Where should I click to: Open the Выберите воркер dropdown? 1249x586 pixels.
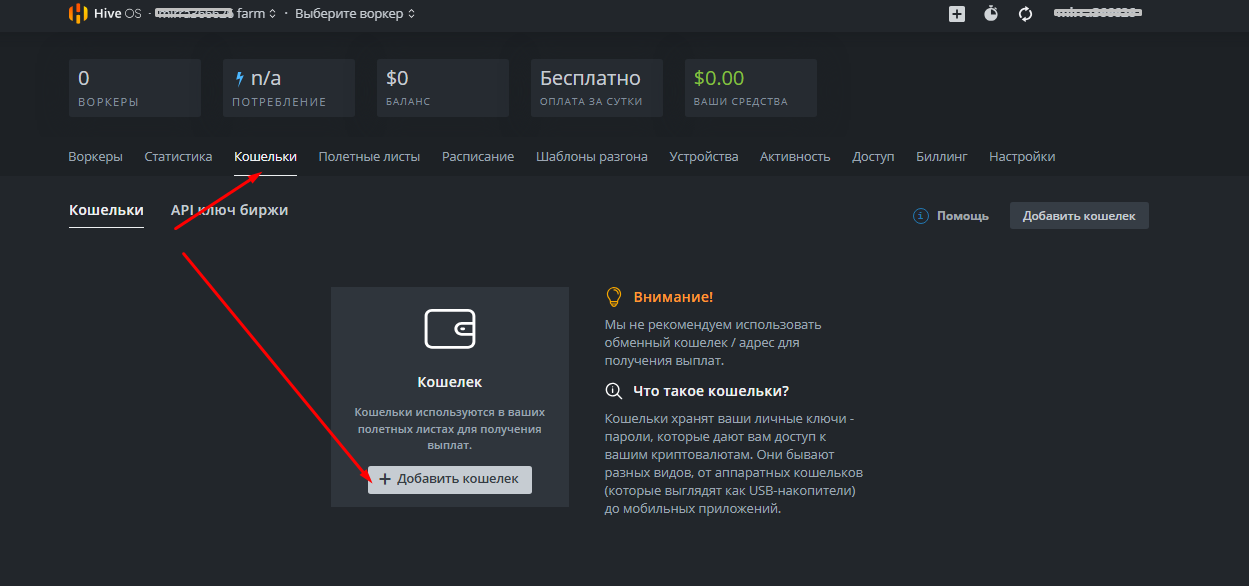(355, 14)
